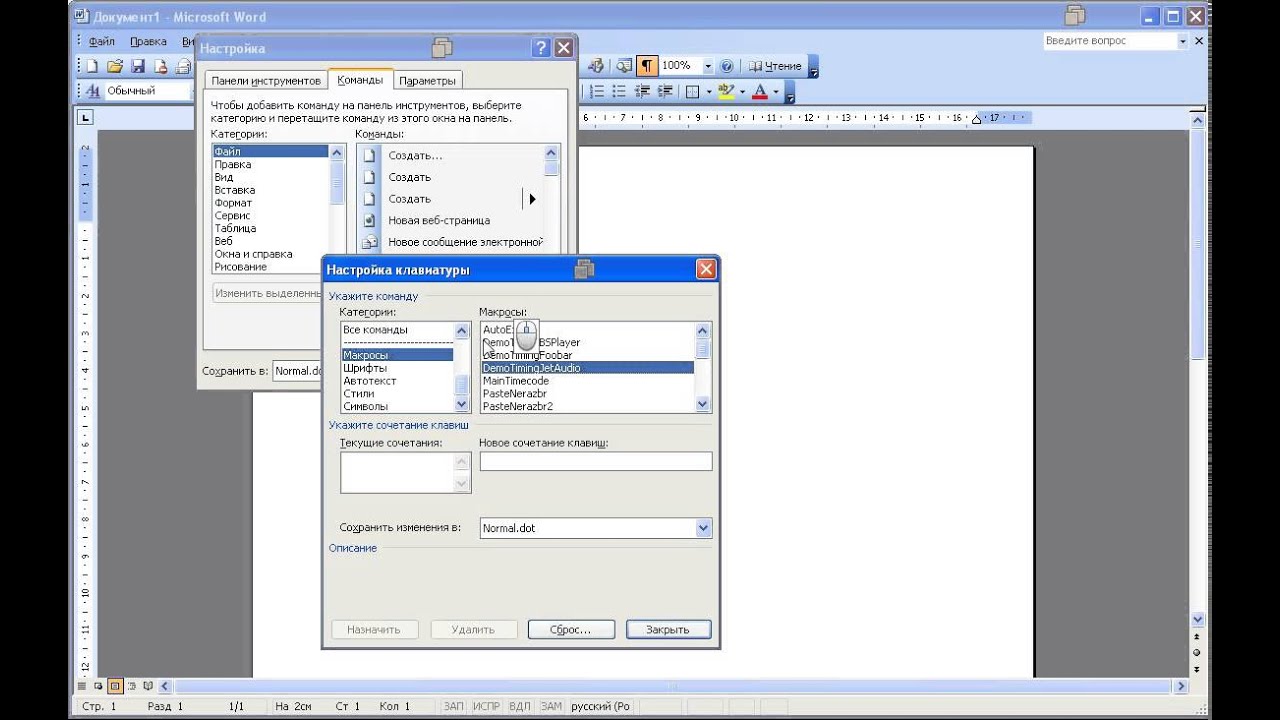This screenshot has width=1280, height=720.
Task: Switch to Панели инструментов tab
Action: [x=266, y=81]
